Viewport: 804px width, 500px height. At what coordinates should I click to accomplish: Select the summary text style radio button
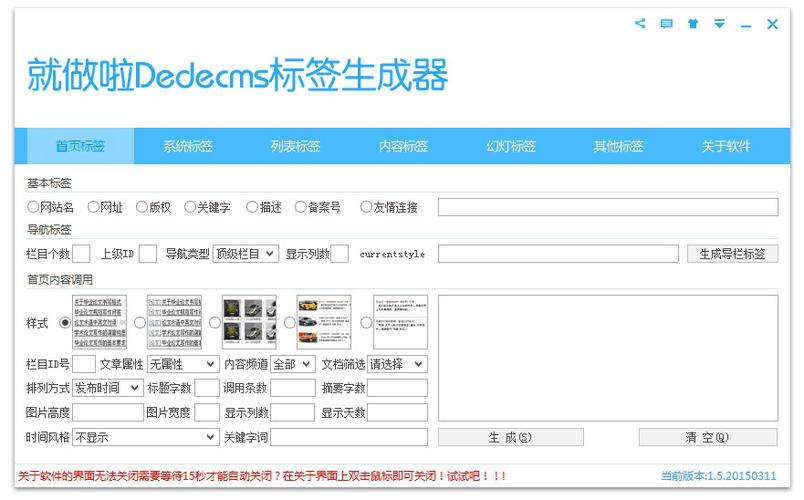click(x=366, y=323)
